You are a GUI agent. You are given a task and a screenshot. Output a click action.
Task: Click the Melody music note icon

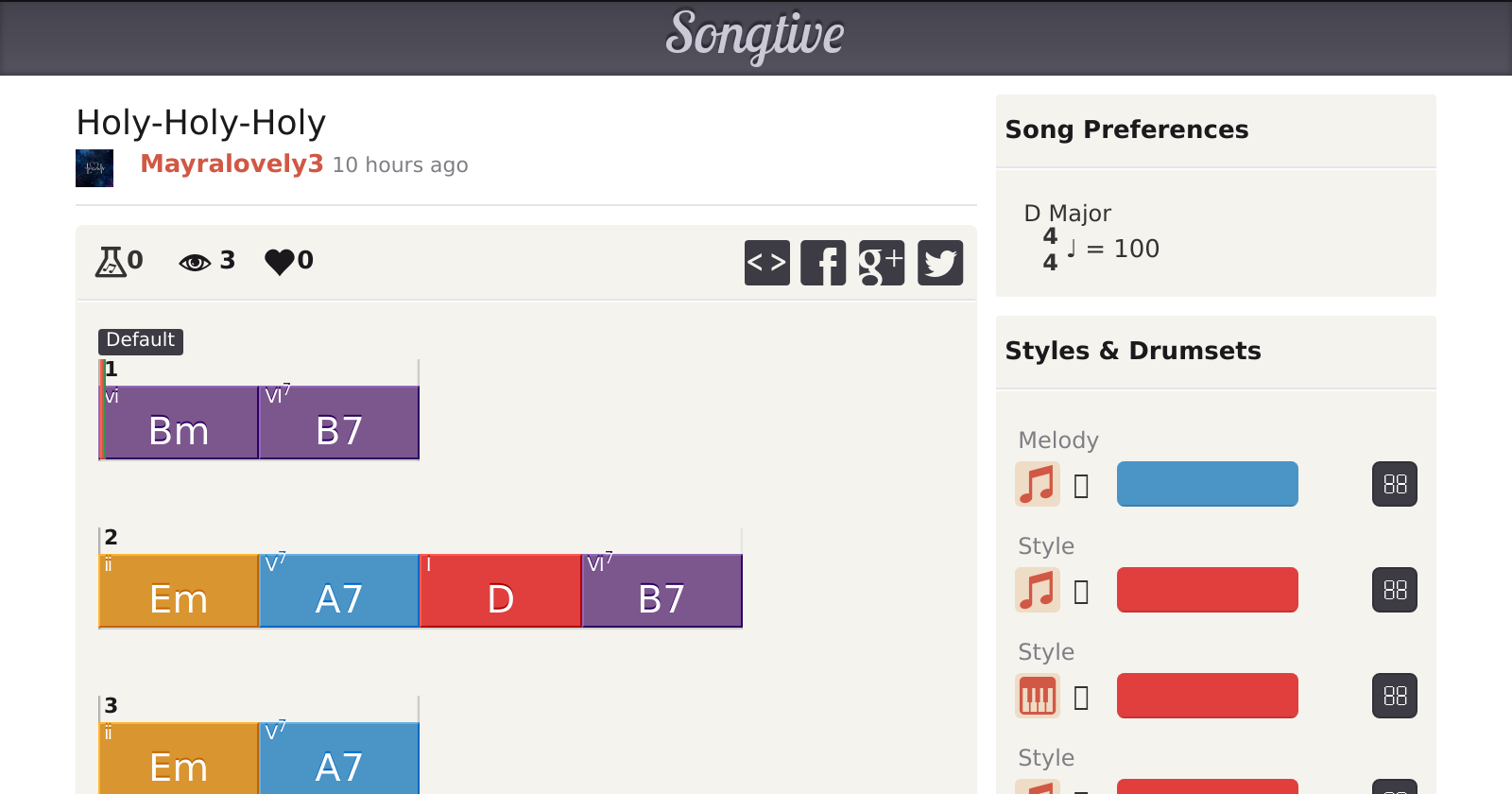point(1038,484)
